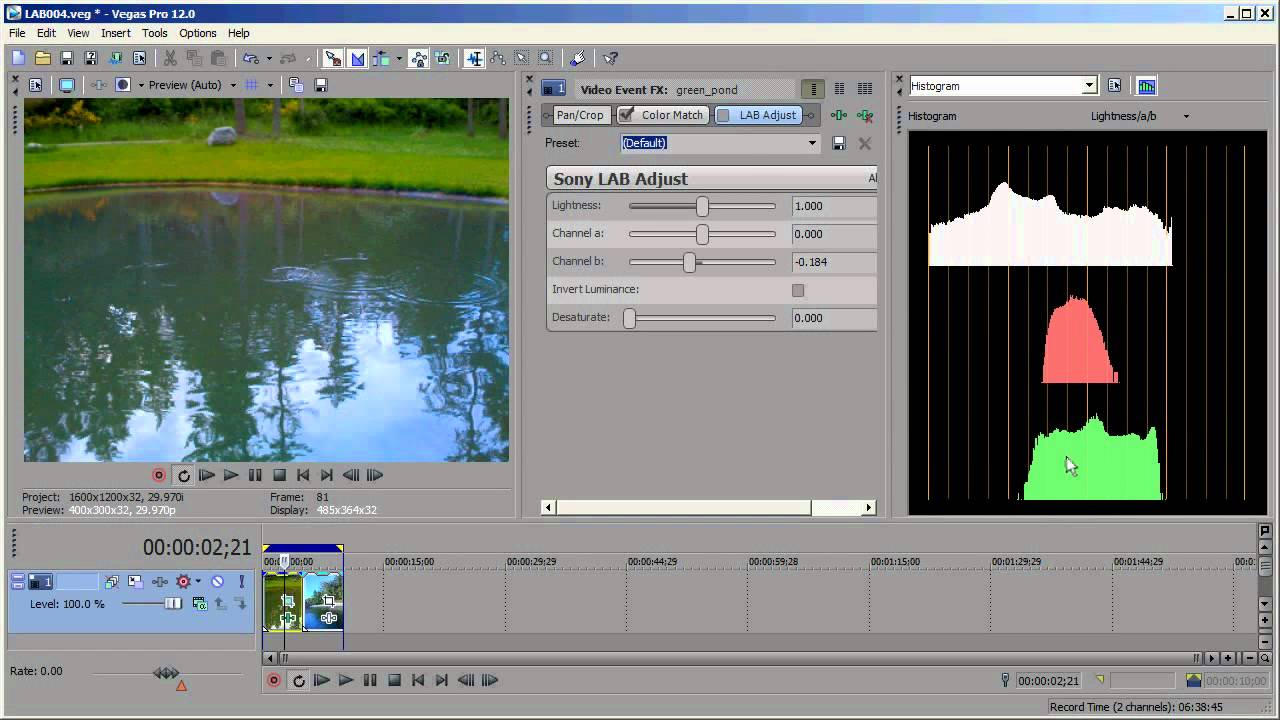Click the Channel b value field -0.184
The height and width of the screenshot is (720, 1280).
[834, 262]
